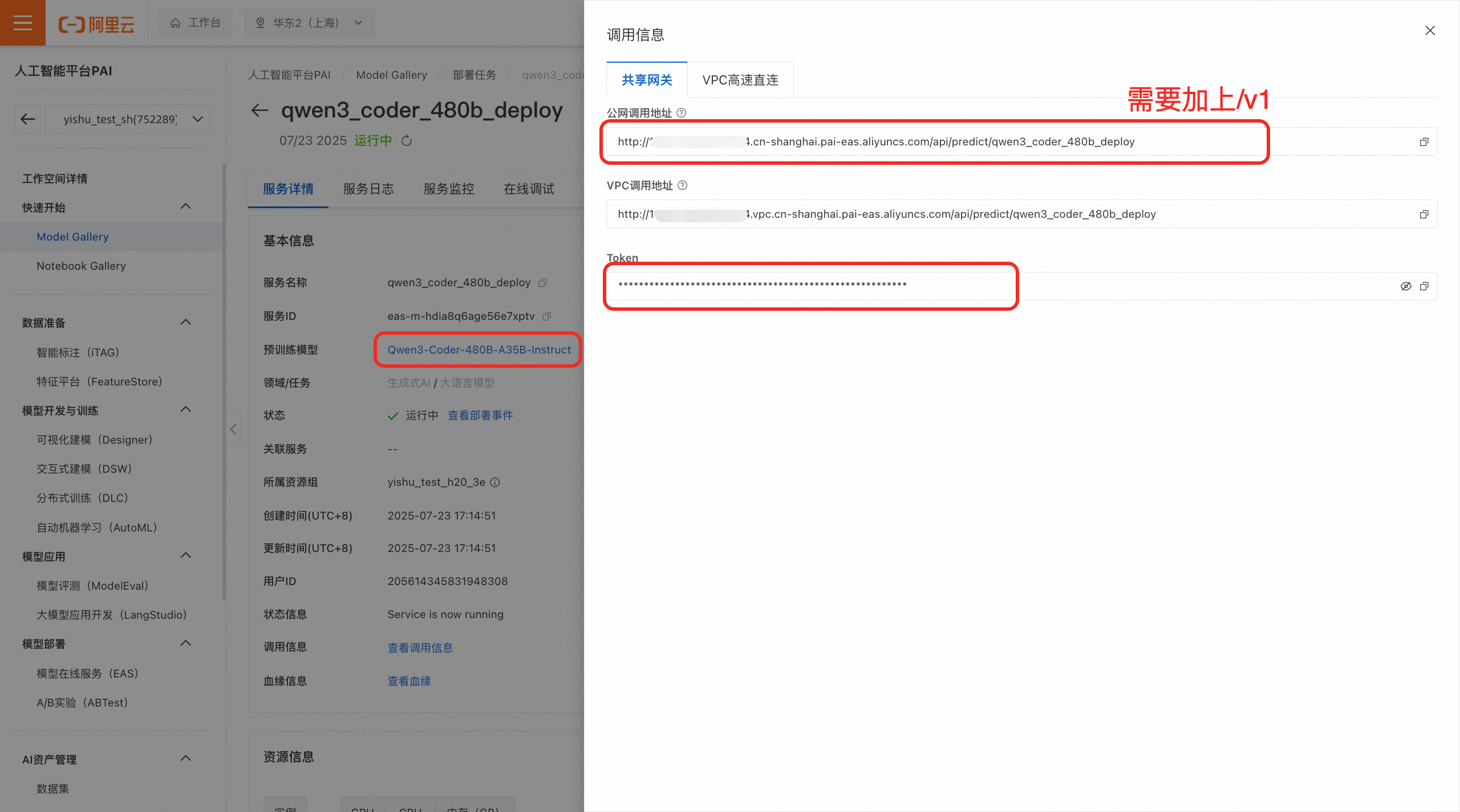Open the 华东2（上海） region dropdown
This screenshot has width=1460, height=812.
point(309,23)
